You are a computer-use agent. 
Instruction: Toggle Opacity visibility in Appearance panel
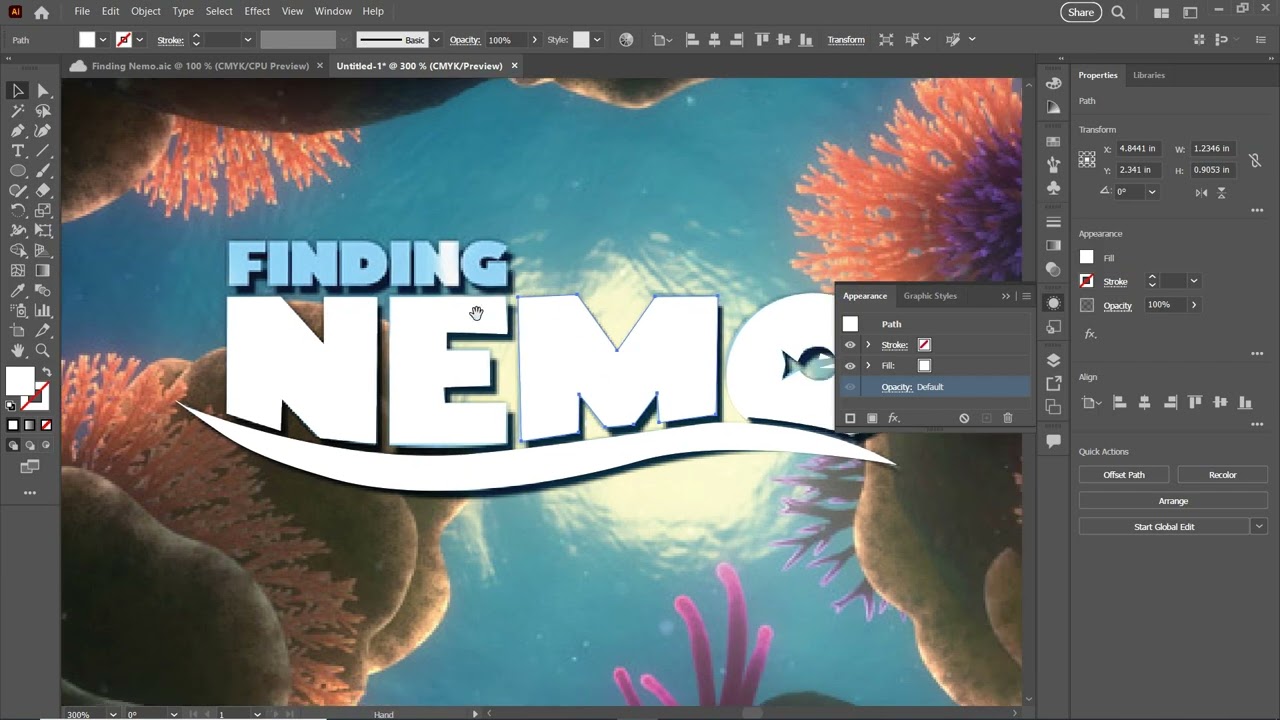pyautogui.click(x=850, y=387)
